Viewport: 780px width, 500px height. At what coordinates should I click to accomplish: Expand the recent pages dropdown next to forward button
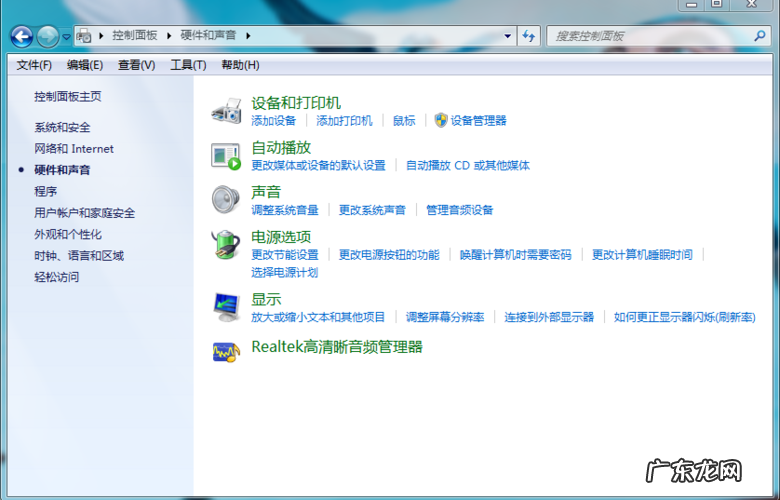tap(66, 37)
